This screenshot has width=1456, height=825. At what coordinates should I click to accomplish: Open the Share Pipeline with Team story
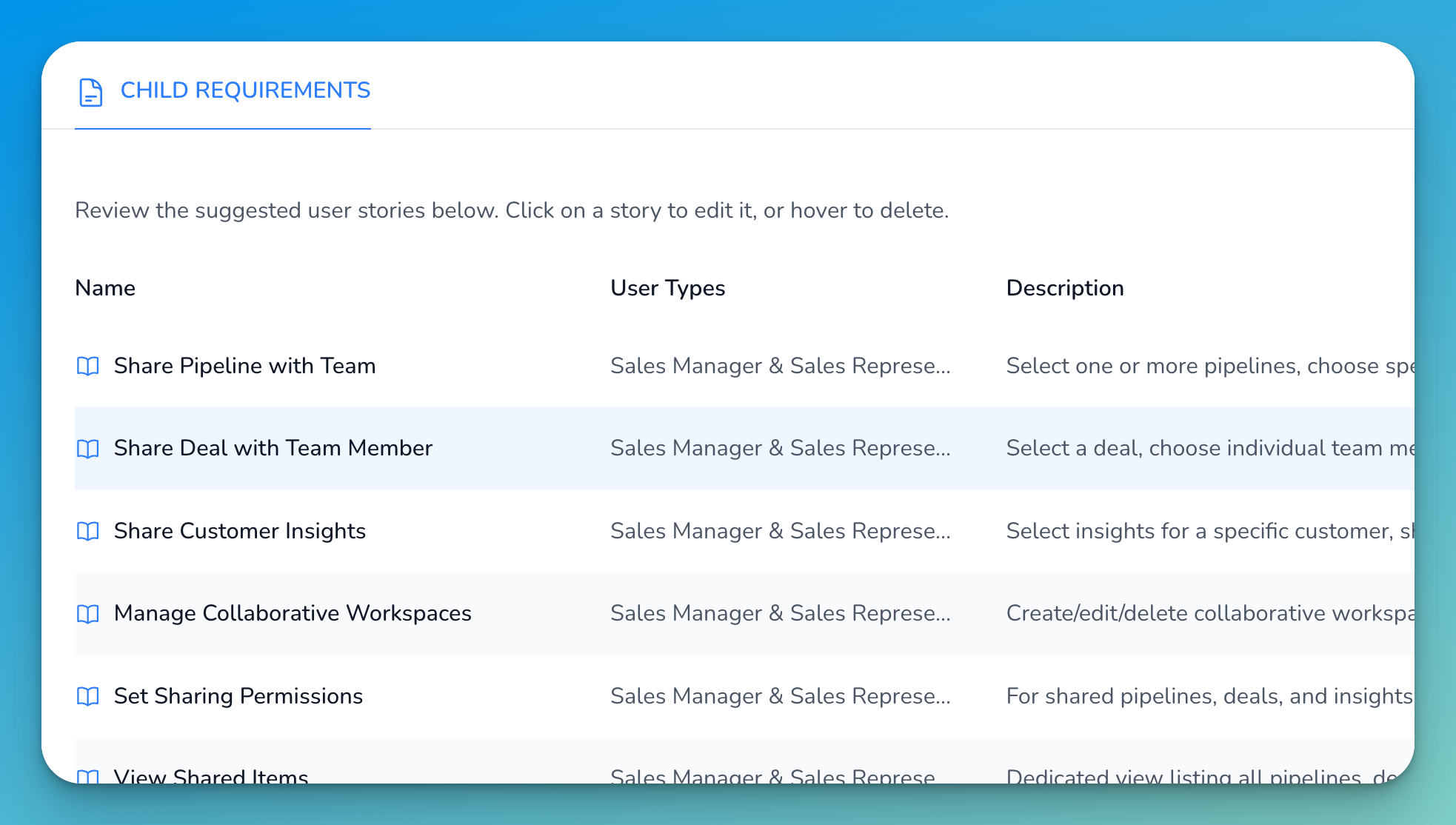point(244,366)
